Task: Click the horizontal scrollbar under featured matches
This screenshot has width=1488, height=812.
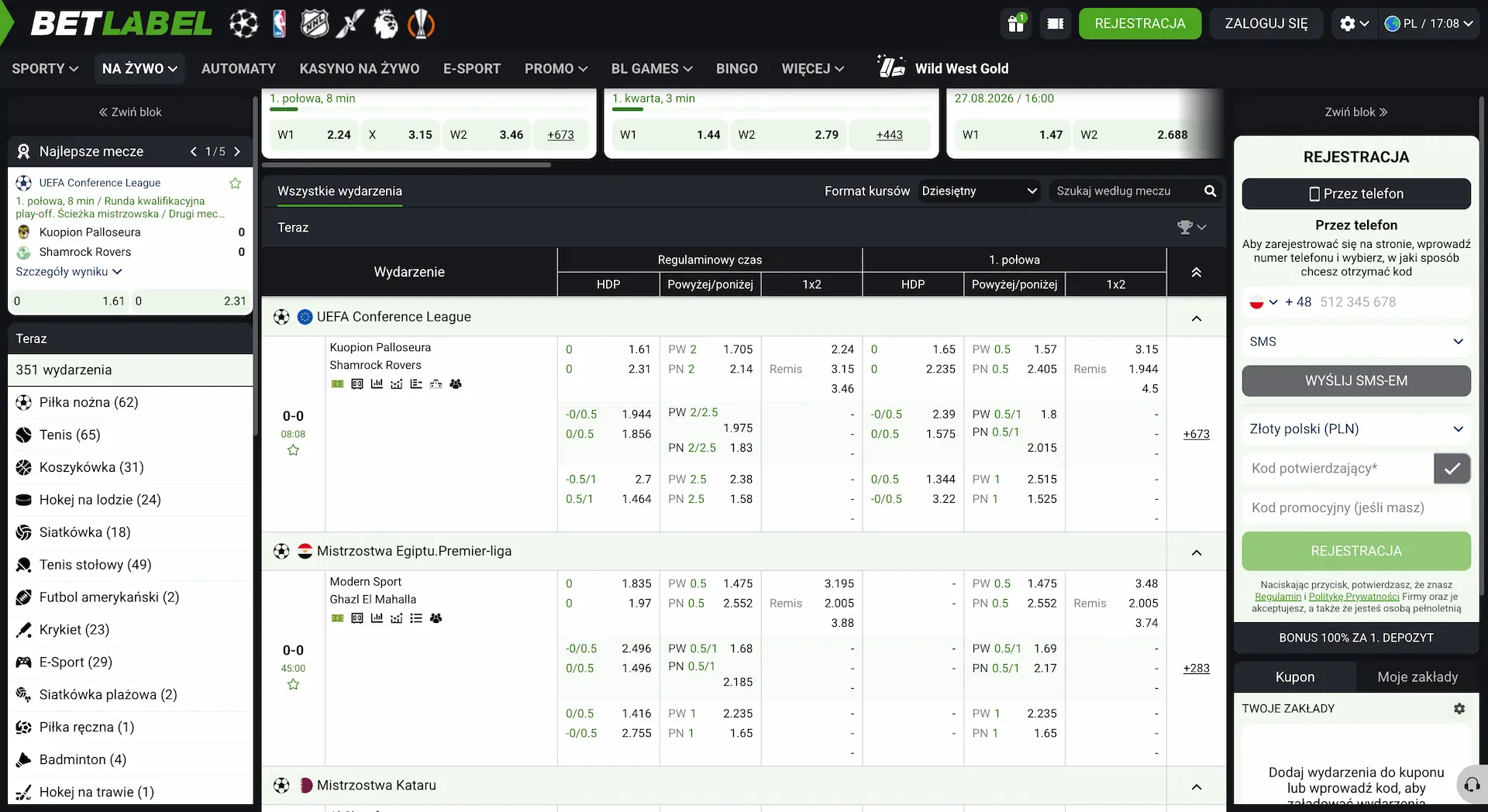Action: (x=407, y=165)
